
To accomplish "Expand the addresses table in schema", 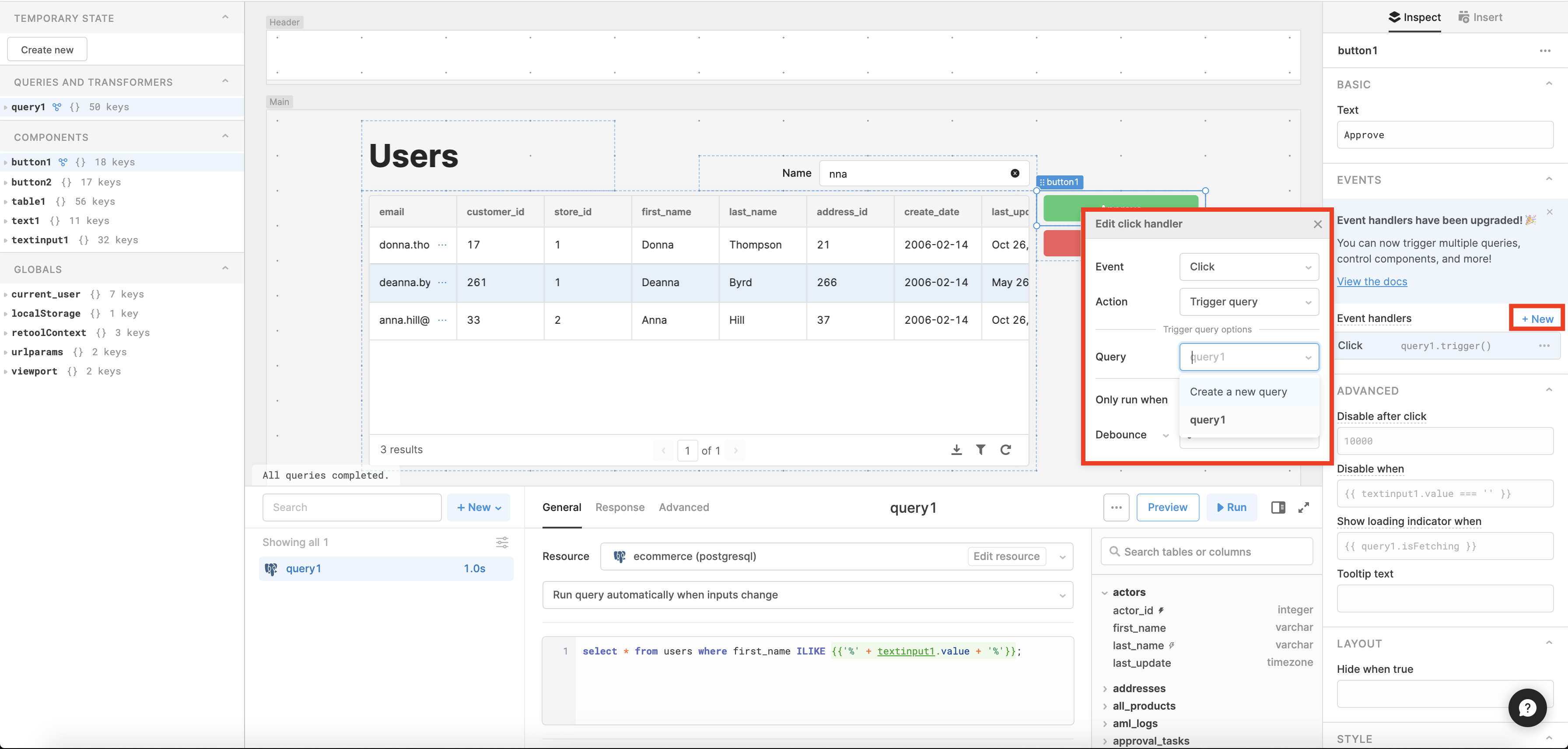I will (x=1105, y=689).
